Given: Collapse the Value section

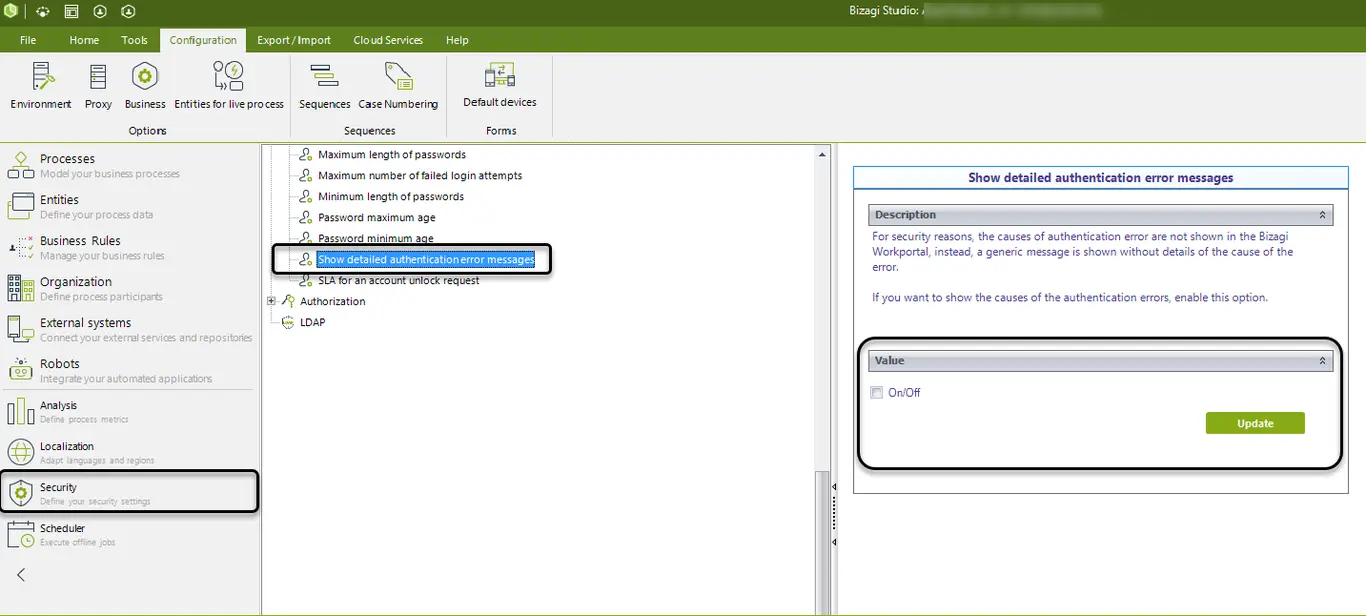Looking at the screenshot, I should point(1322,361).
